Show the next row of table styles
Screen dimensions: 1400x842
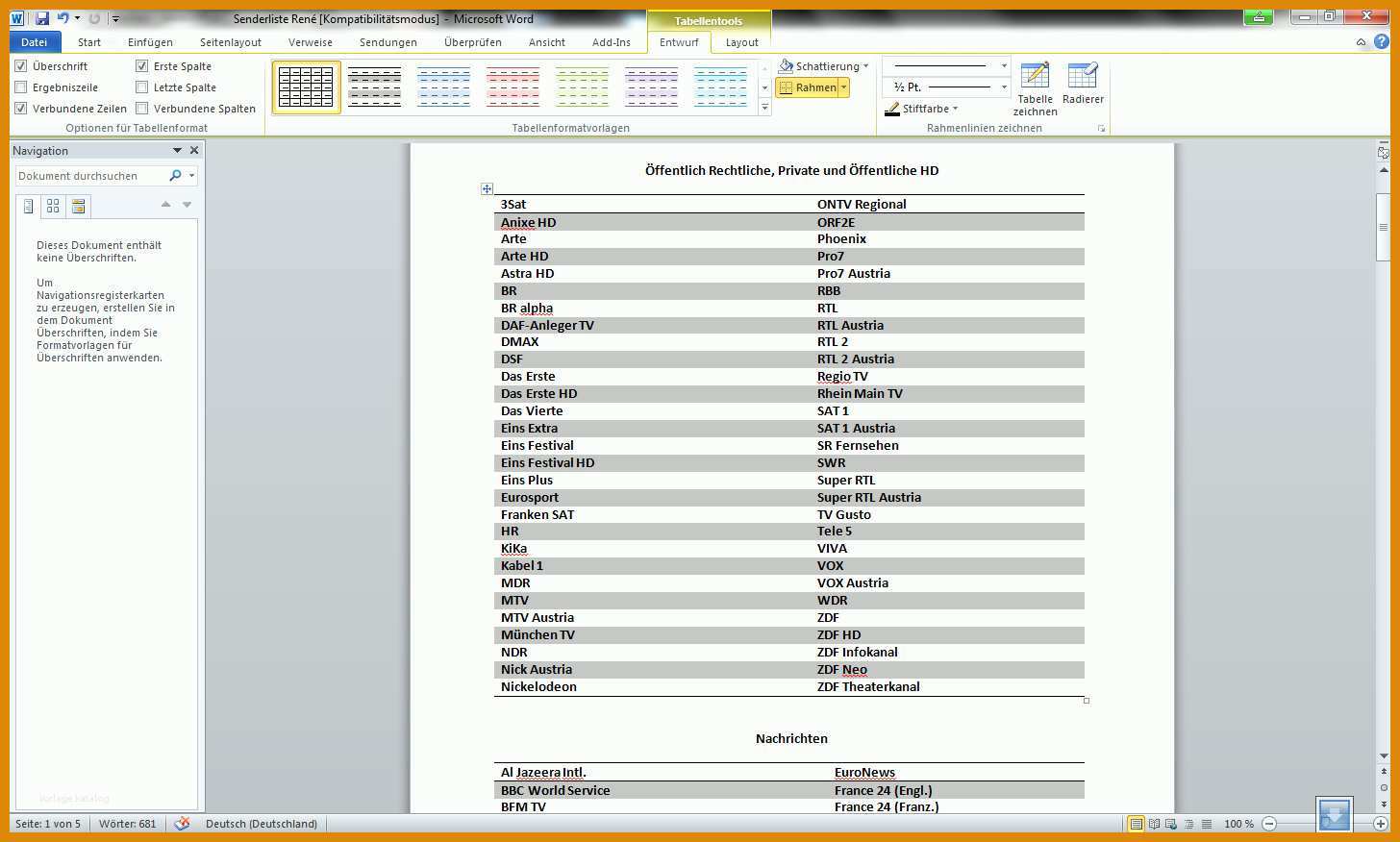click(765, 87)
